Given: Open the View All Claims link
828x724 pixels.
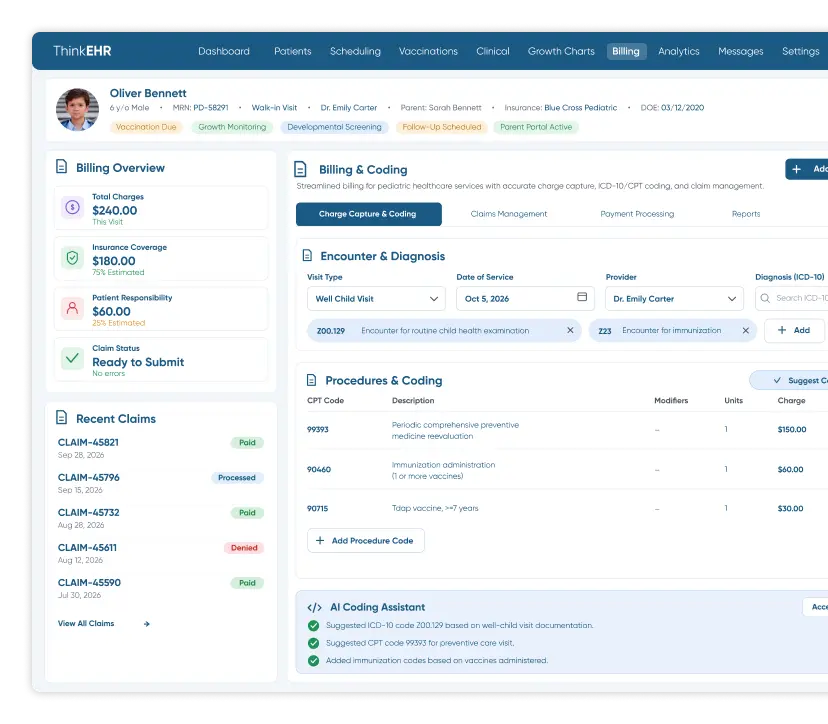Looking at the screenshot, I should [x=86, y=624].
